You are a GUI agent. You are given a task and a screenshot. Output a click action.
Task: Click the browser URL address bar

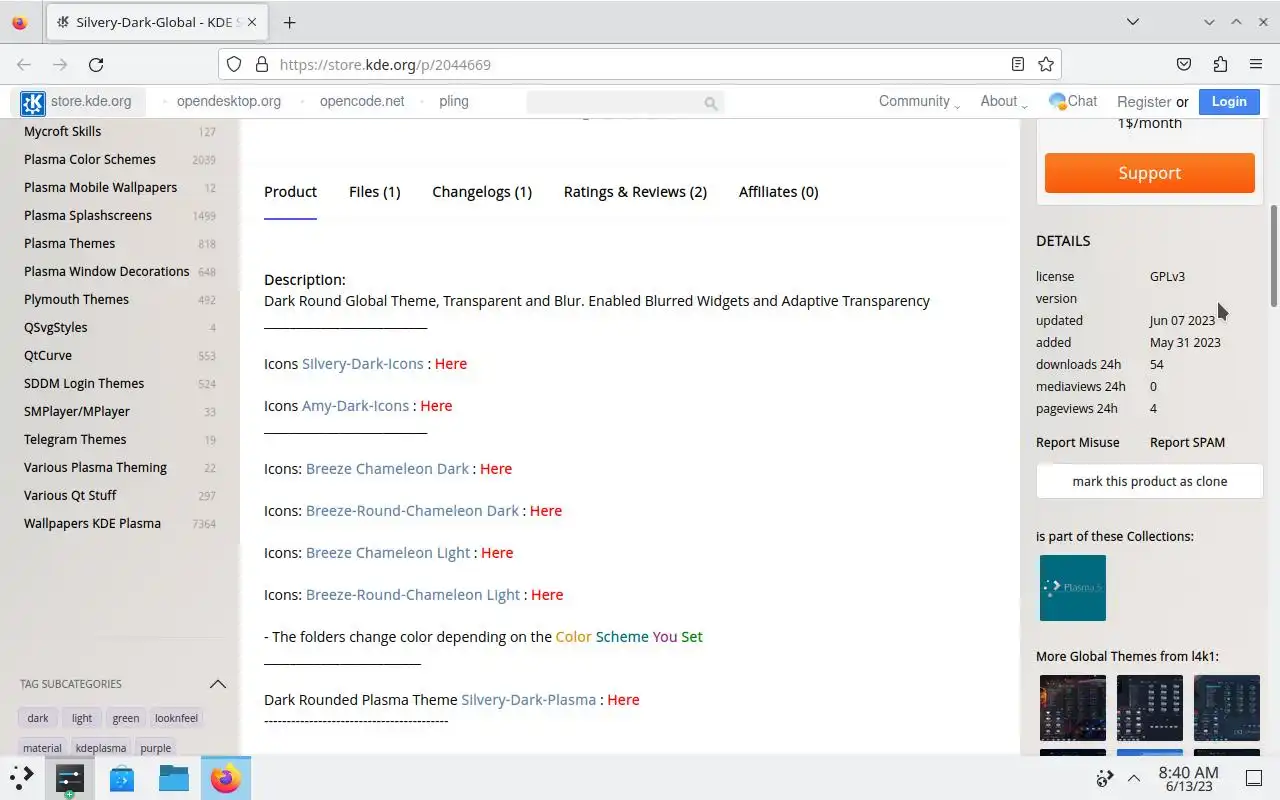pos(640,64)
